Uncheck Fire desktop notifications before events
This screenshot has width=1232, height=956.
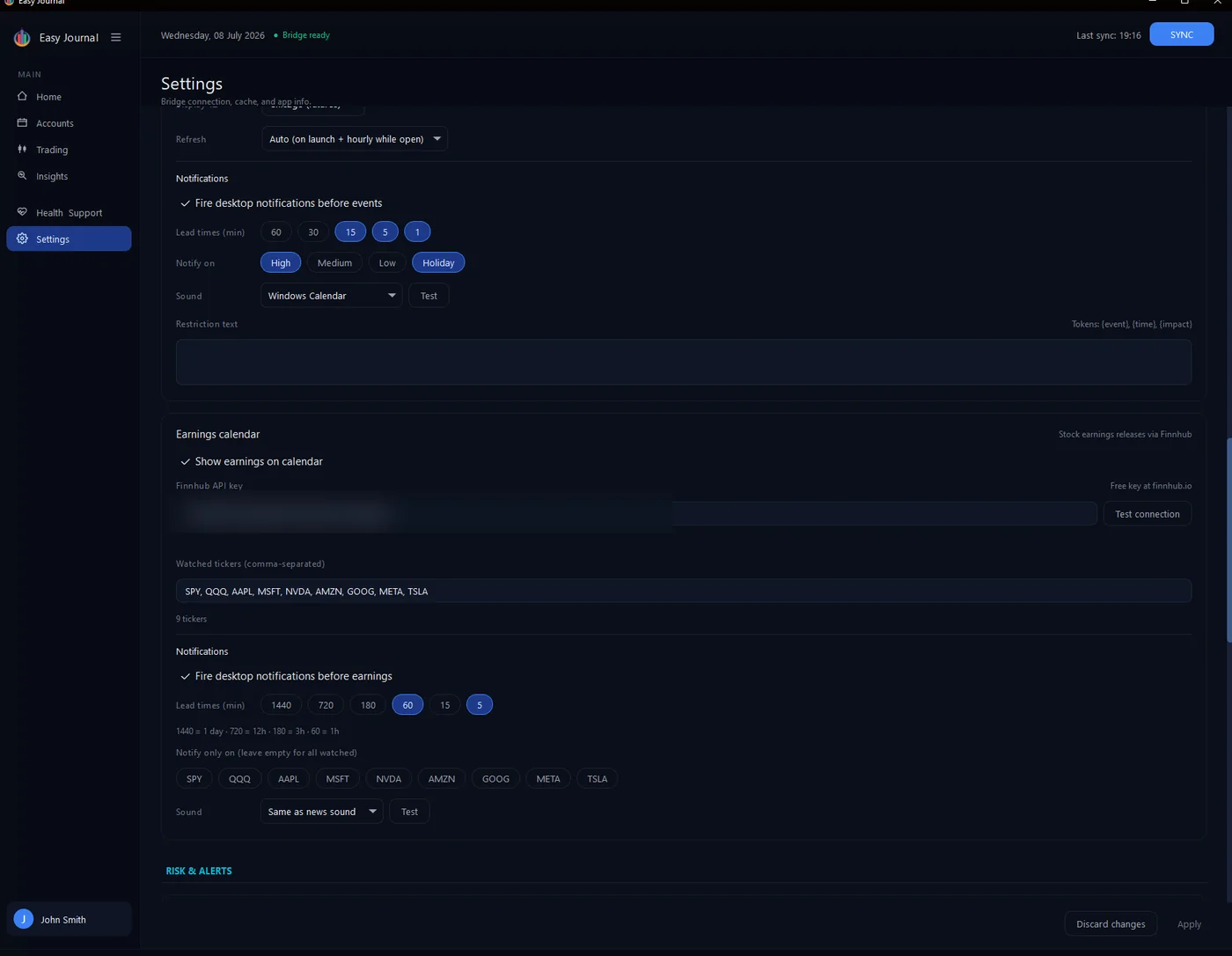185,203
